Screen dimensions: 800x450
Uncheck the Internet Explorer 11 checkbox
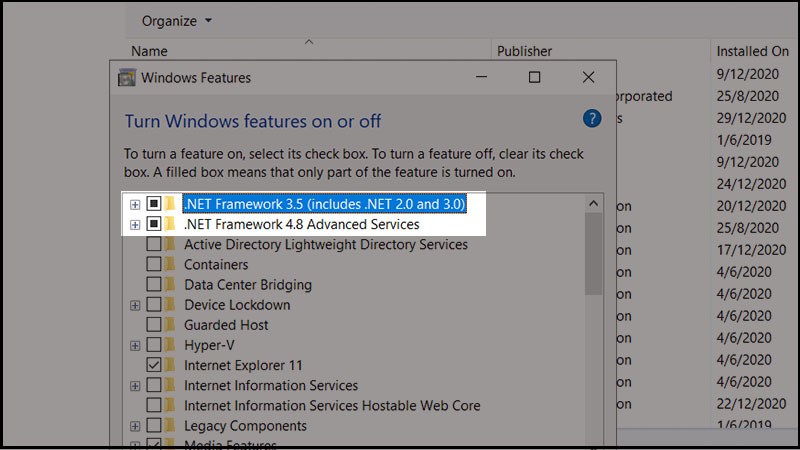pyautogui.click(x=154, y=365)
